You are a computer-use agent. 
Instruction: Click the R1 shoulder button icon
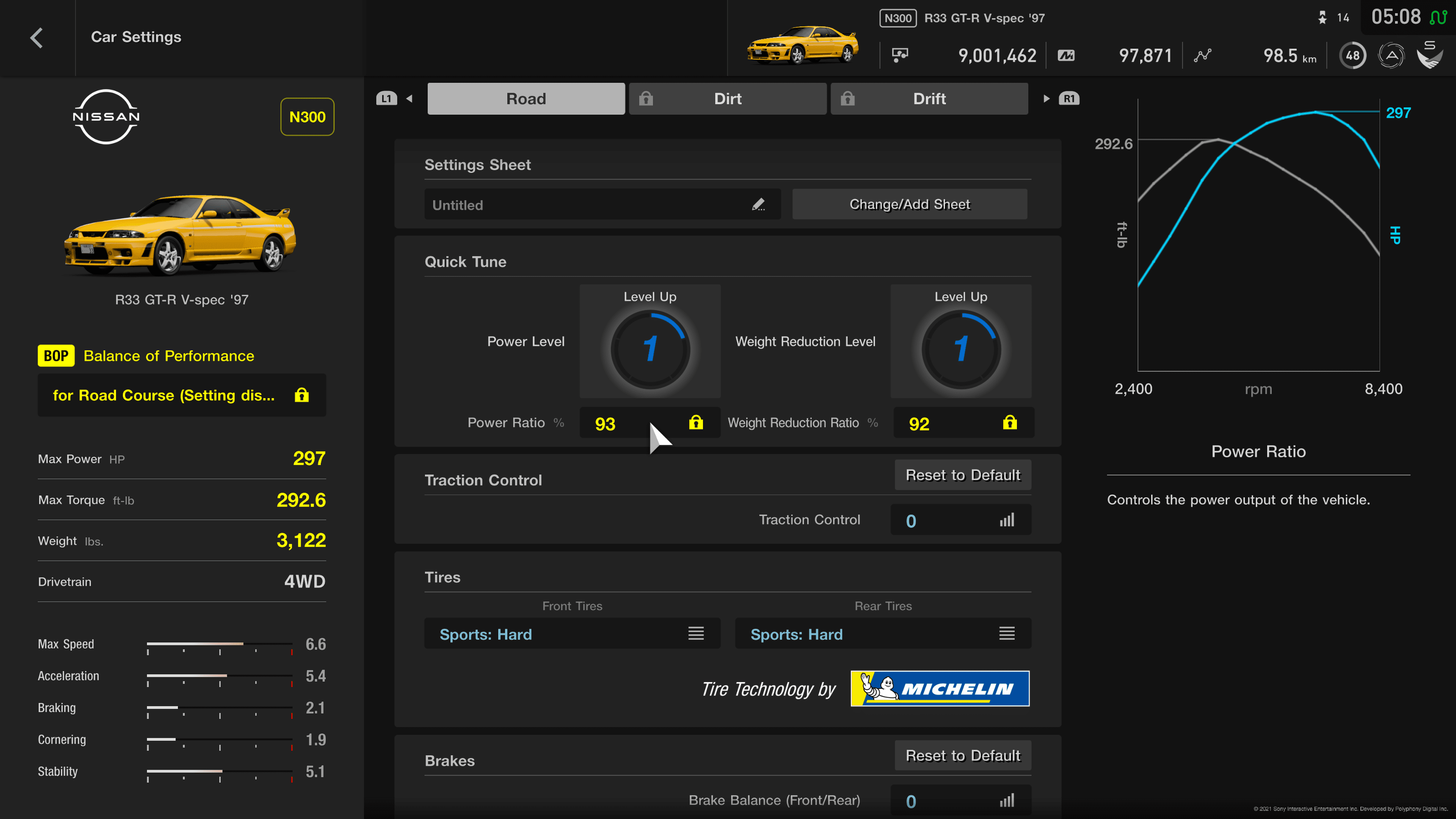1069,98
